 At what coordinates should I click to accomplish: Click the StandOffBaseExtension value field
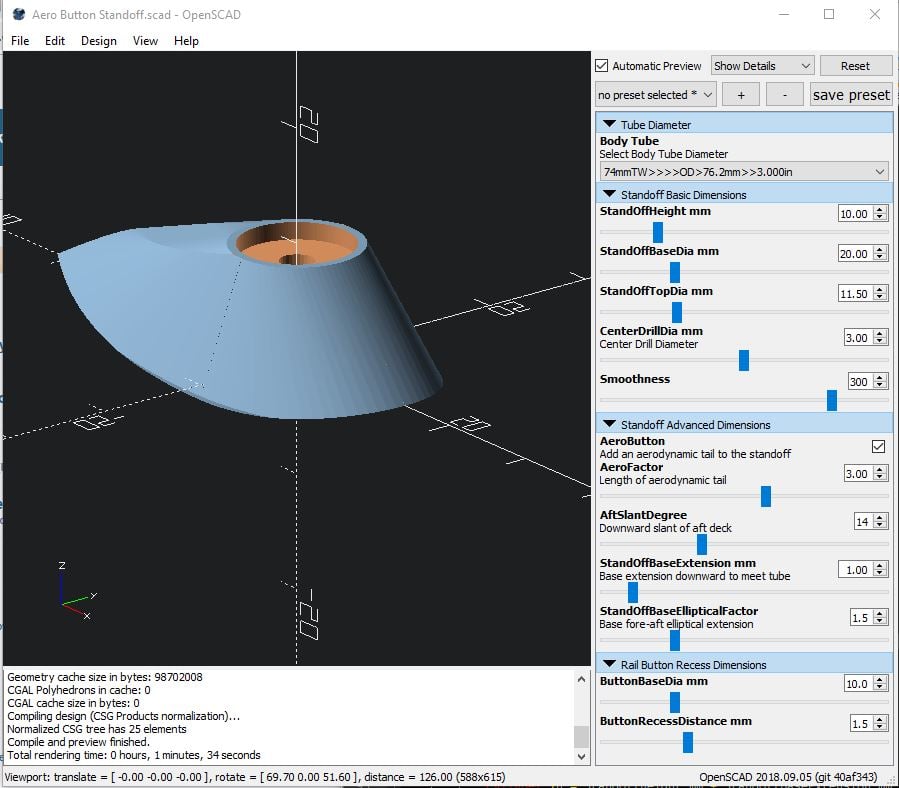coord(854,569)
